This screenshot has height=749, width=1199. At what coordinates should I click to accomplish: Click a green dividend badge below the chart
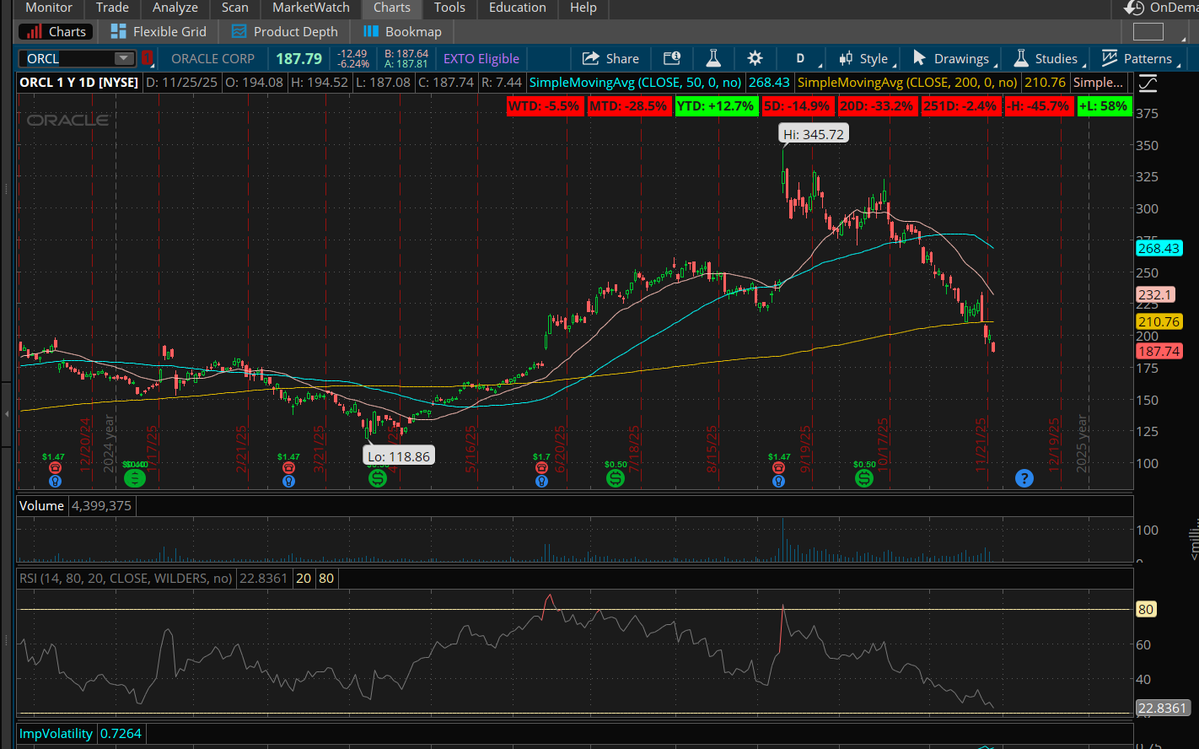[134, 478]
